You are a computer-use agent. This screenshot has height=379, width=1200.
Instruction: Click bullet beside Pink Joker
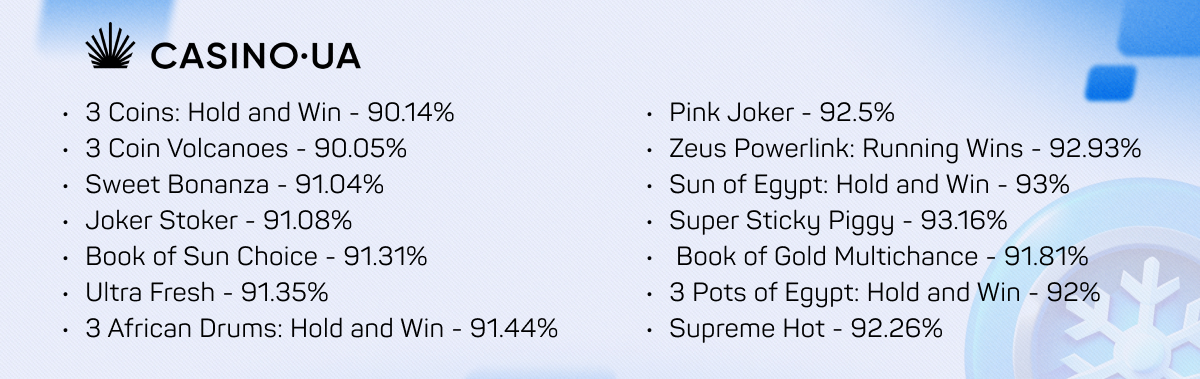pyautogui.click(x=649, y=114)
